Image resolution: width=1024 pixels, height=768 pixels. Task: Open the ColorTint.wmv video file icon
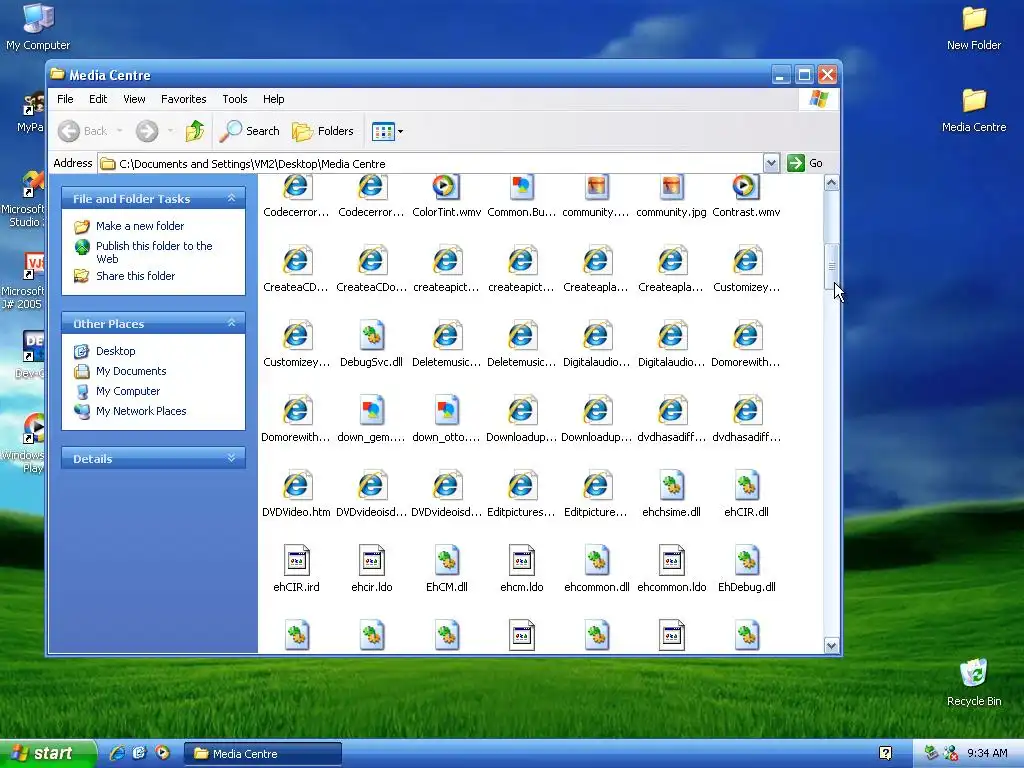[x=446, y=187]
